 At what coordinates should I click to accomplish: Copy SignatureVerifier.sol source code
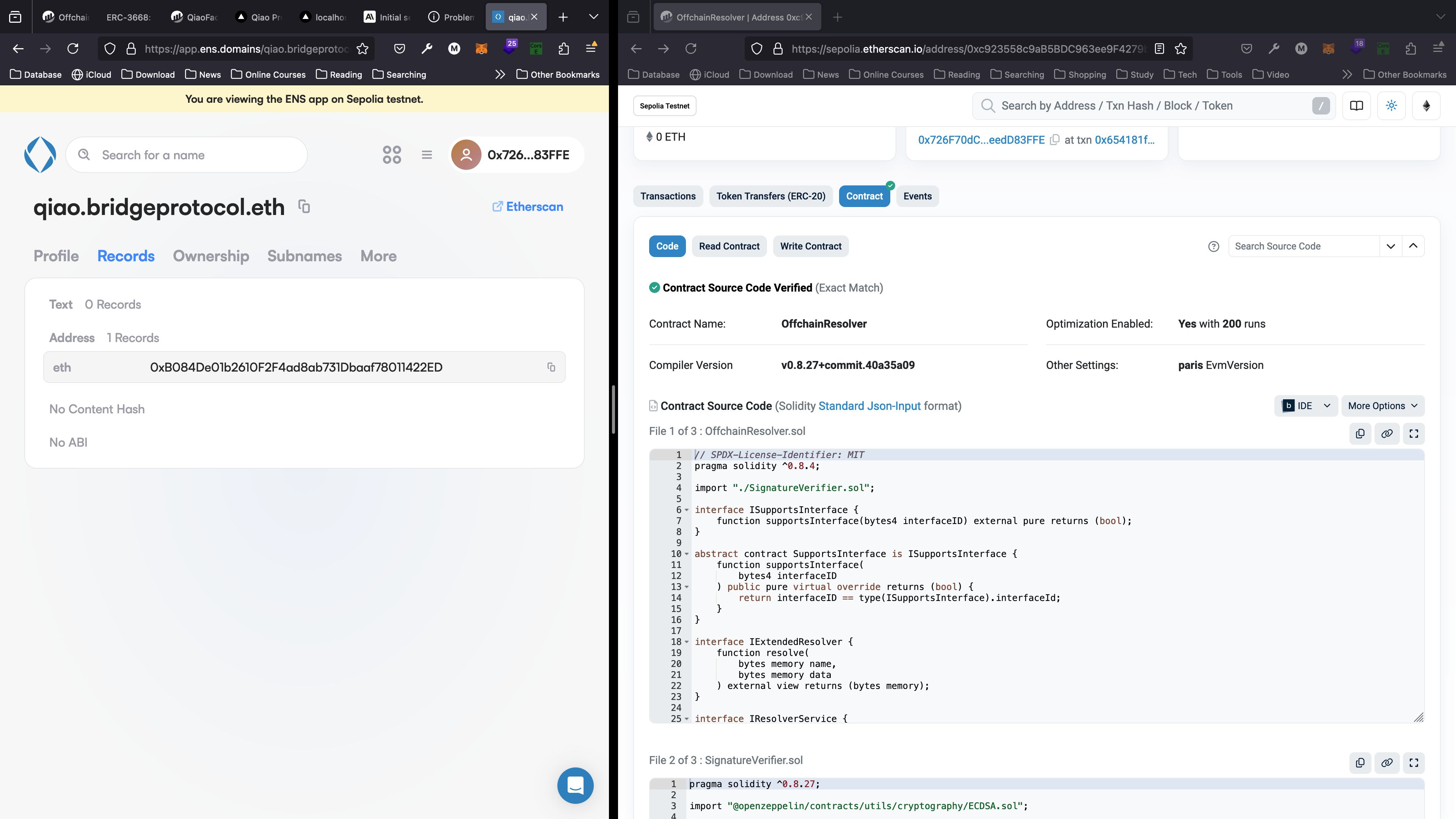tap(1360, 763)
